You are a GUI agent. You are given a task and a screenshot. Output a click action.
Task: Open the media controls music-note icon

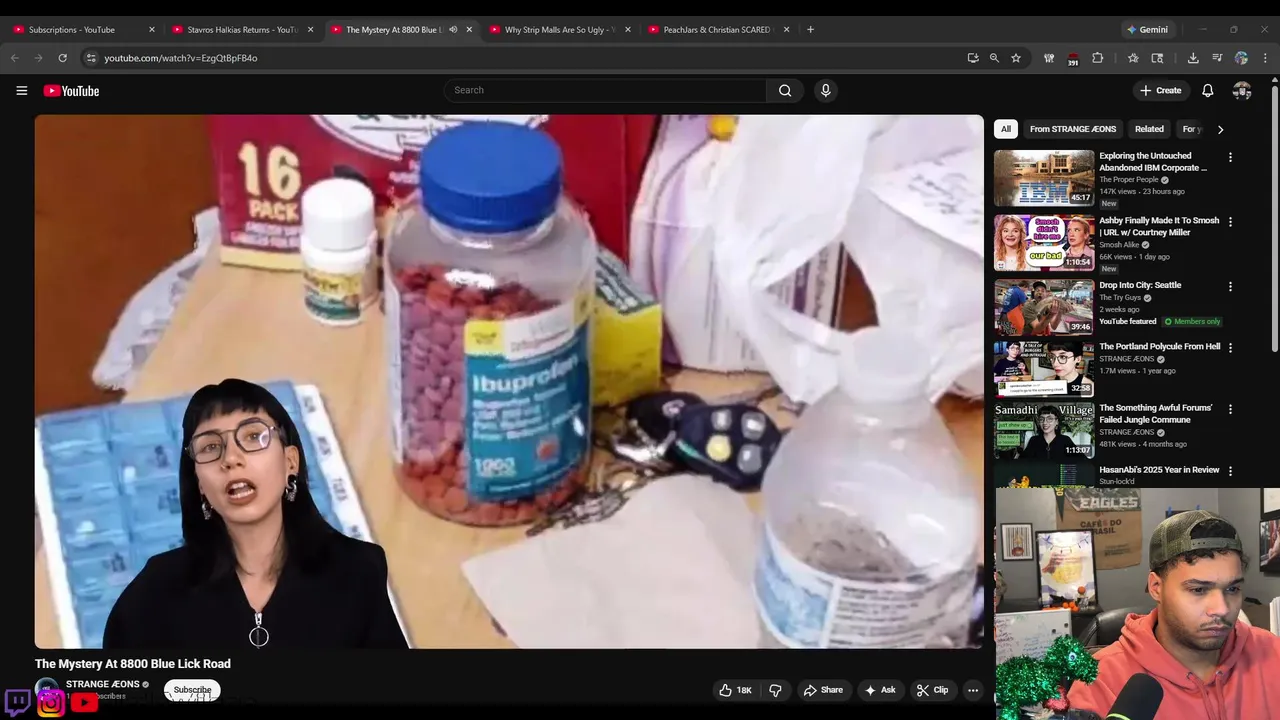(1217, 58)
